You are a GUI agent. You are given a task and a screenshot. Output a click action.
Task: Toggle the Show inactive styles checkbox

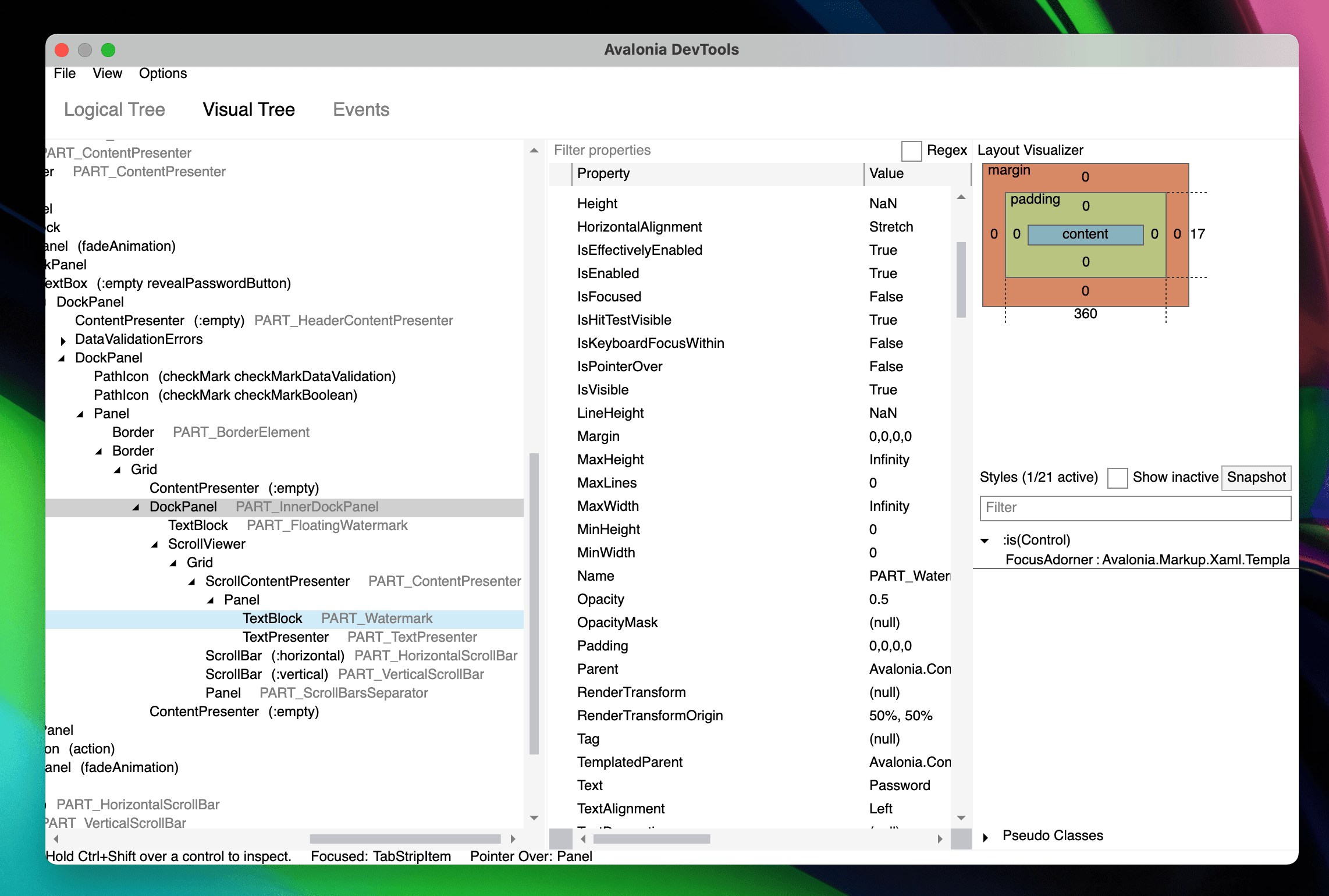(1117, 478)
